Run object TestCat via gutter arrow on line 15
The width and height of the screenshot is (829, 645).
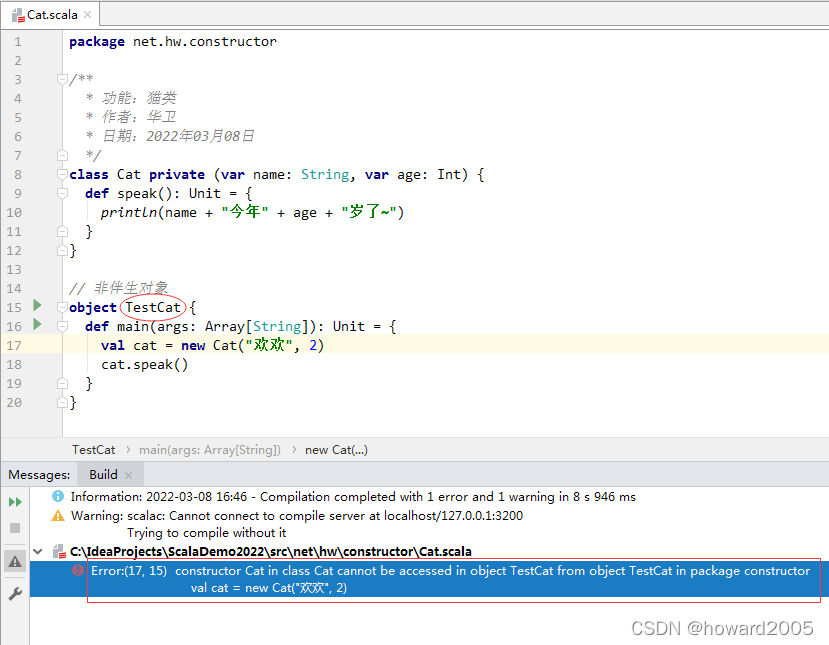[37, 305]
